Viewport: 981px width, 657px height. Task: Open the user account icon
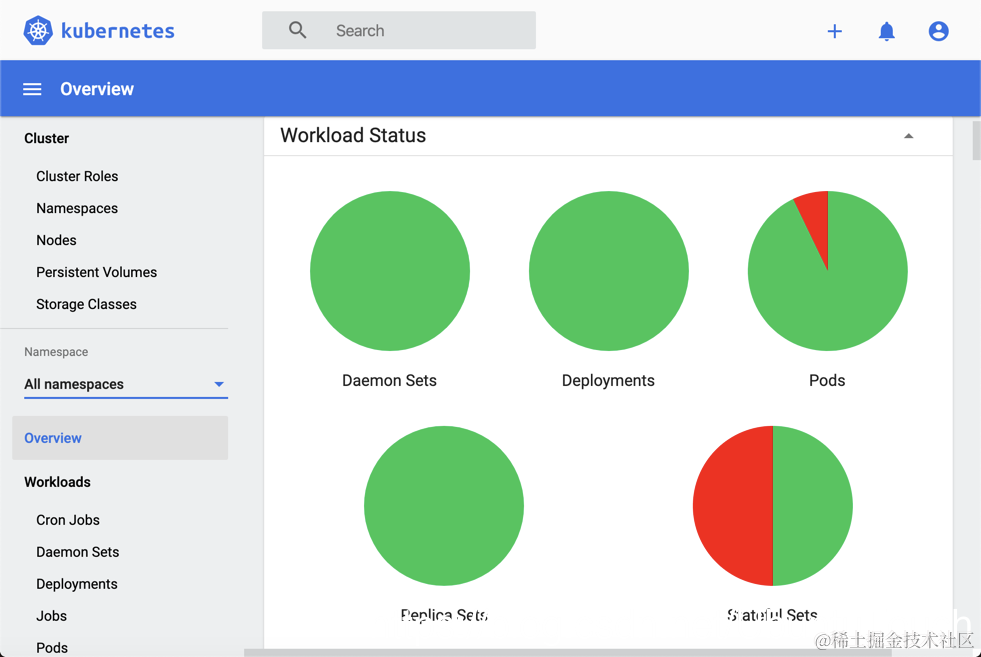point(938,31)
